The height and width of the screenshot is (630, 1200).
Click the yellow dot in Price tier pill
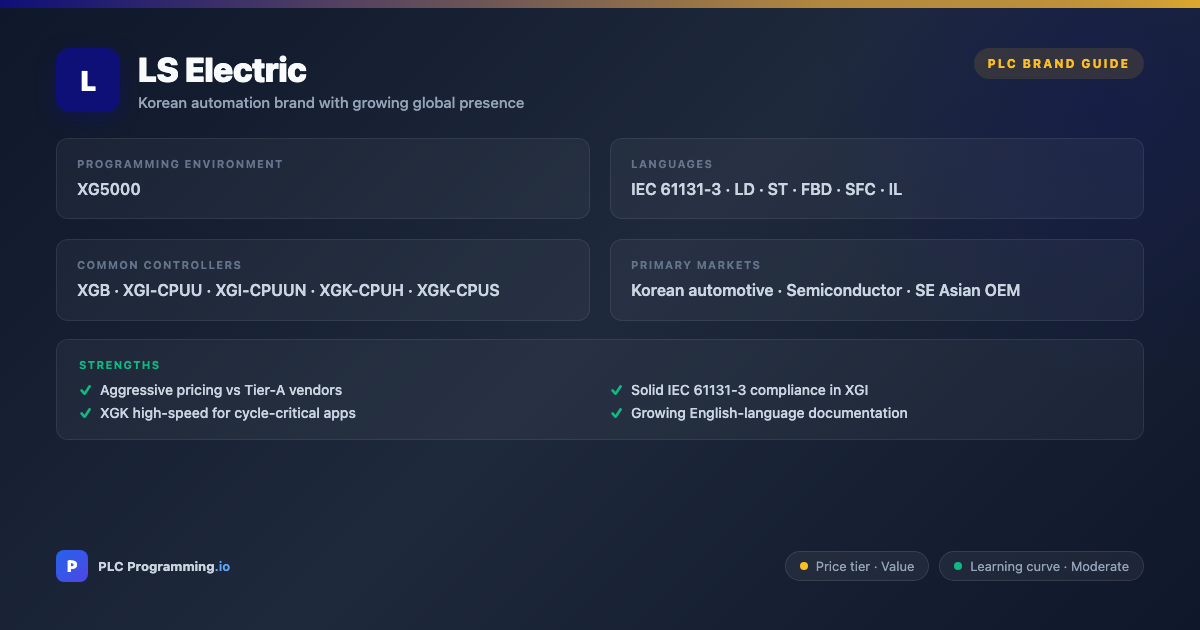[804, 566]
